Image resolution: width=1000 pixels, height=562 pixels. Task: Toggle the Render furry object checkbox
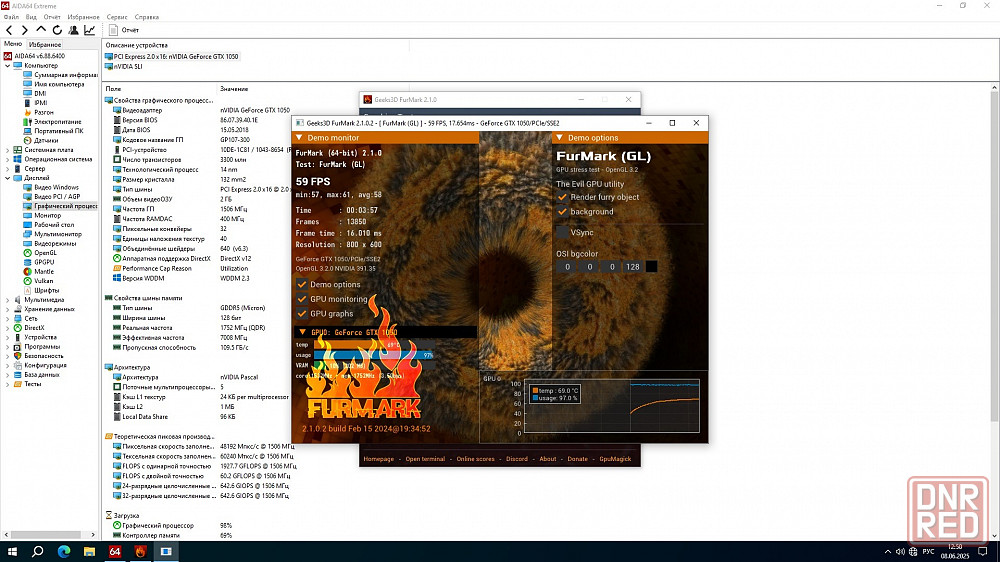click(562, 197)
